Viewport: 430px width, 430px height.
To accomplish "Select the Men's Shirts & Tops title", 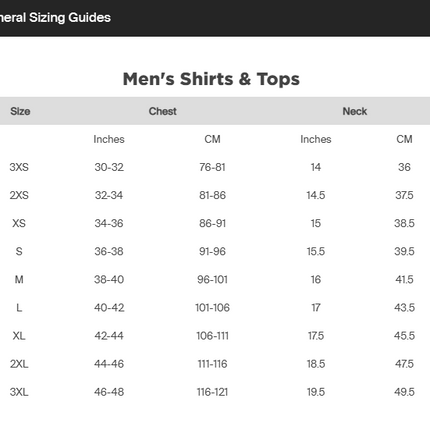I will [x=211, y=79].
